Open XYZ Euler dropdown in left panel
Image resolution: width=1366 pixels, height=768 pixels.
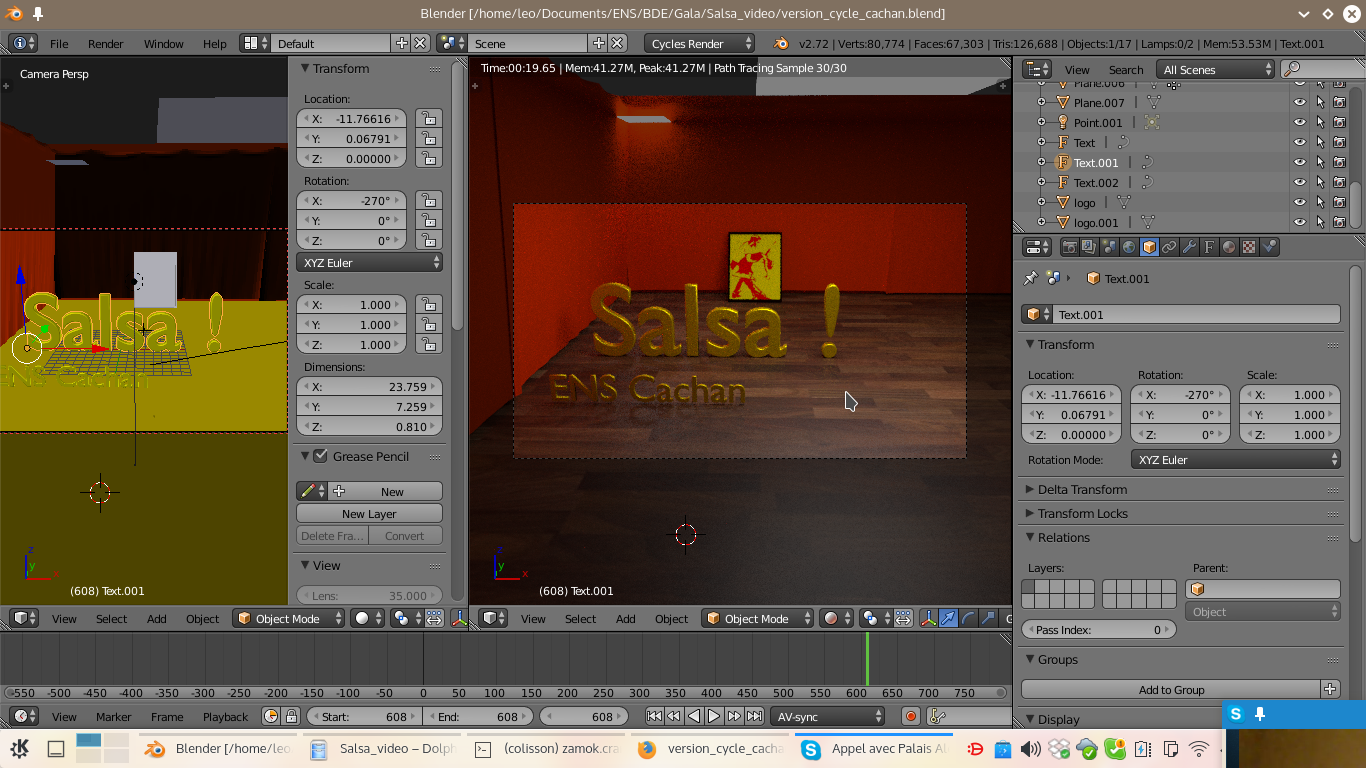point(369,262)
